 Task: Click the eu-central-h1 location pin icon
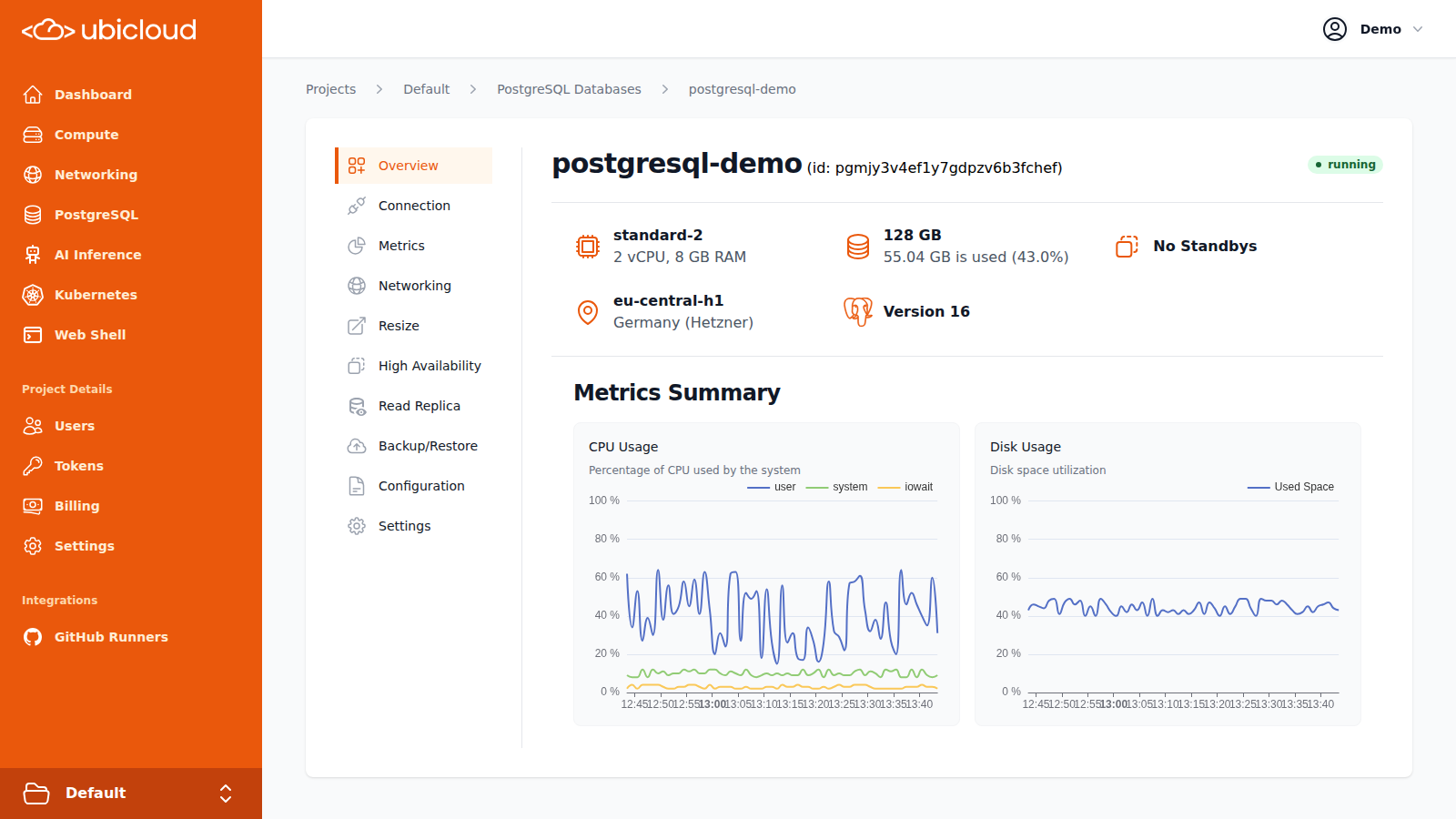(x=588, y=312)
